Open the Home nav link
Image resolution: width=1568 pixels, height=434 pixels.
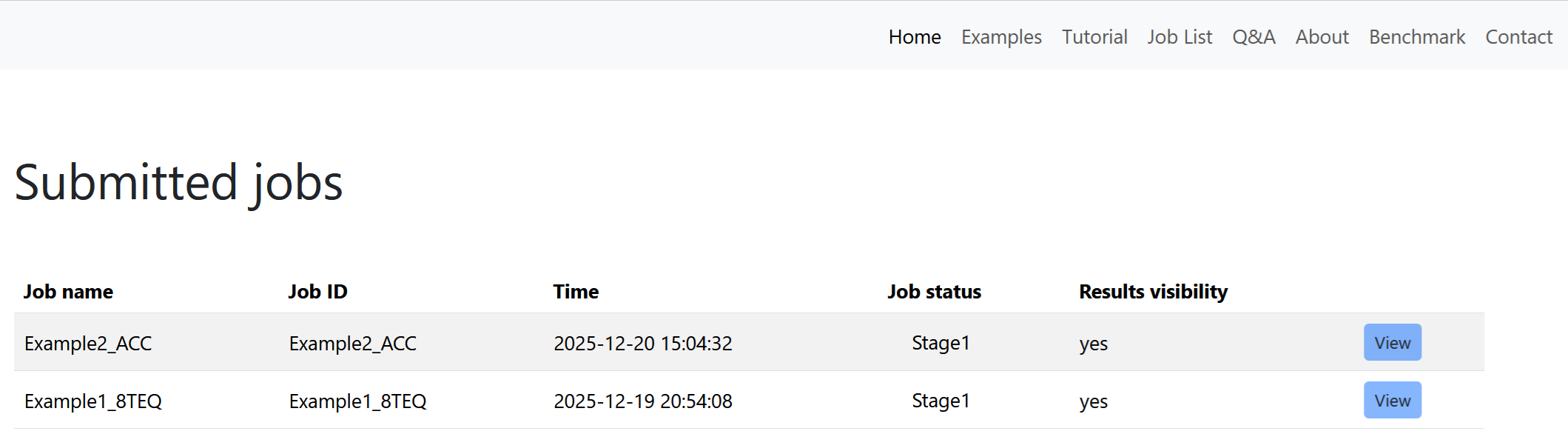[x=915, y=37]
